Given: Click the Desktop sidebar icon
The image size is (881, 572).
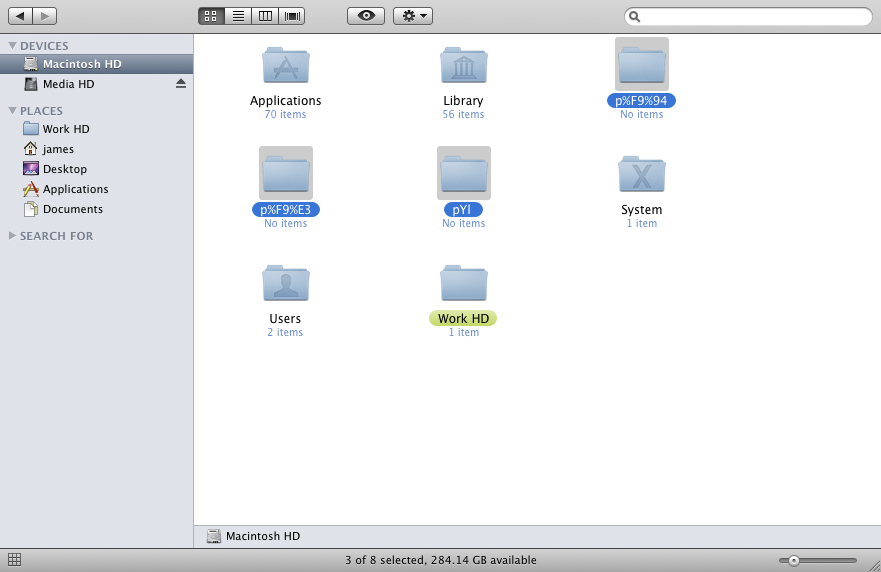Looking at the screenshot, I should tap(31, 169).
